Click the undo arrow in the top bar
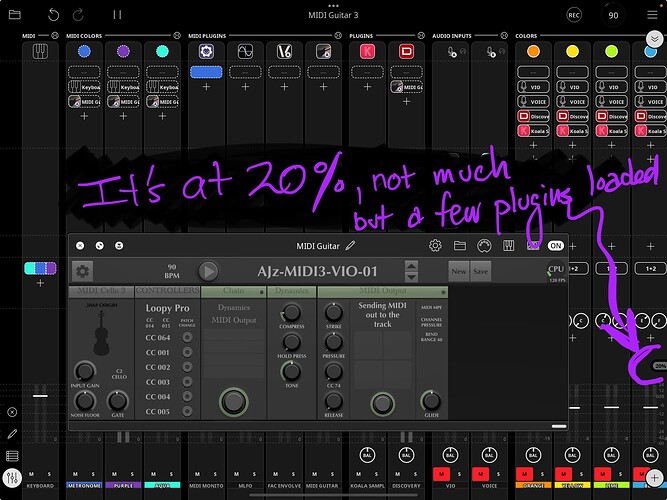Image resolution: width=667 pixels, height=500 pixels. 53,15
